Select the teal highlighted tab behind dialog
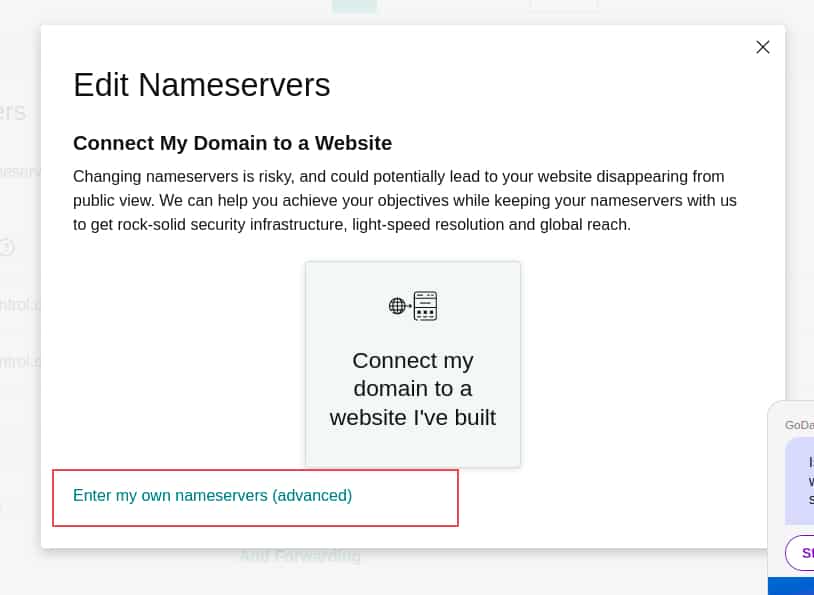Viewport: 814px width, 595px height. (355, 6)
